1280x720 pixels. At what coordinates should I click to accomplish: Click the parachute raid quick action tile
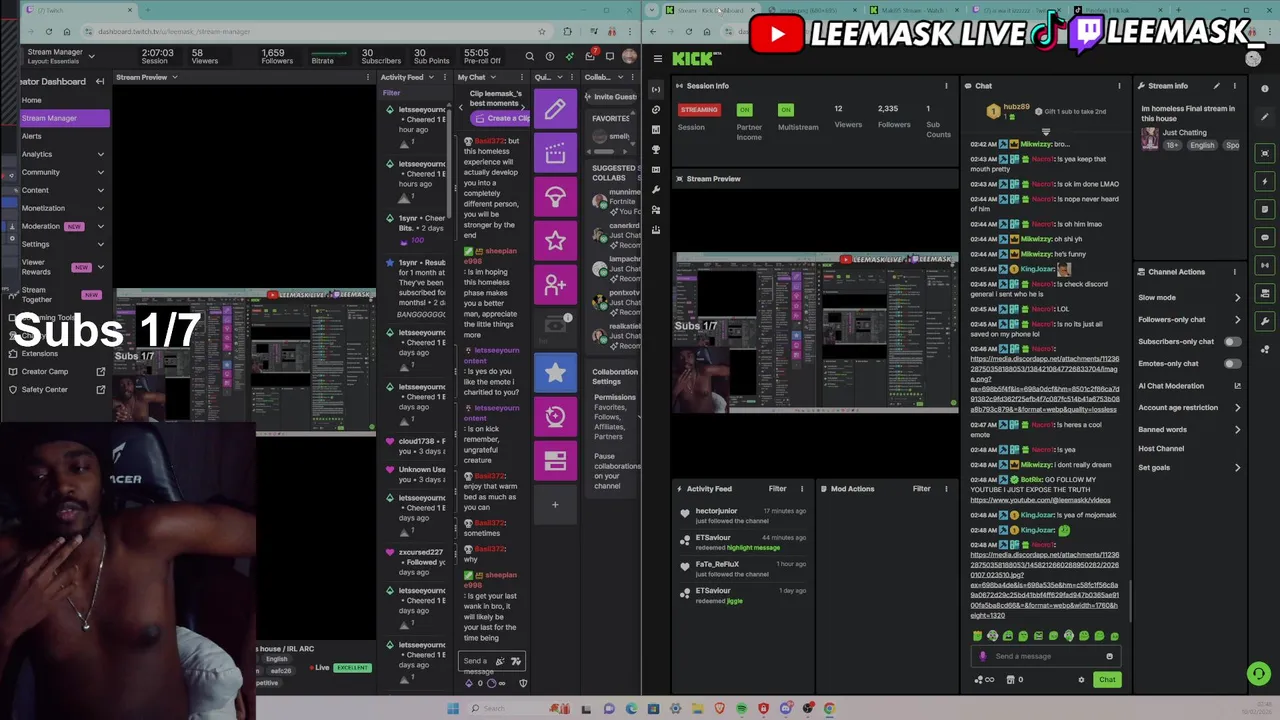pyautogui.click(x=555, y=197)
